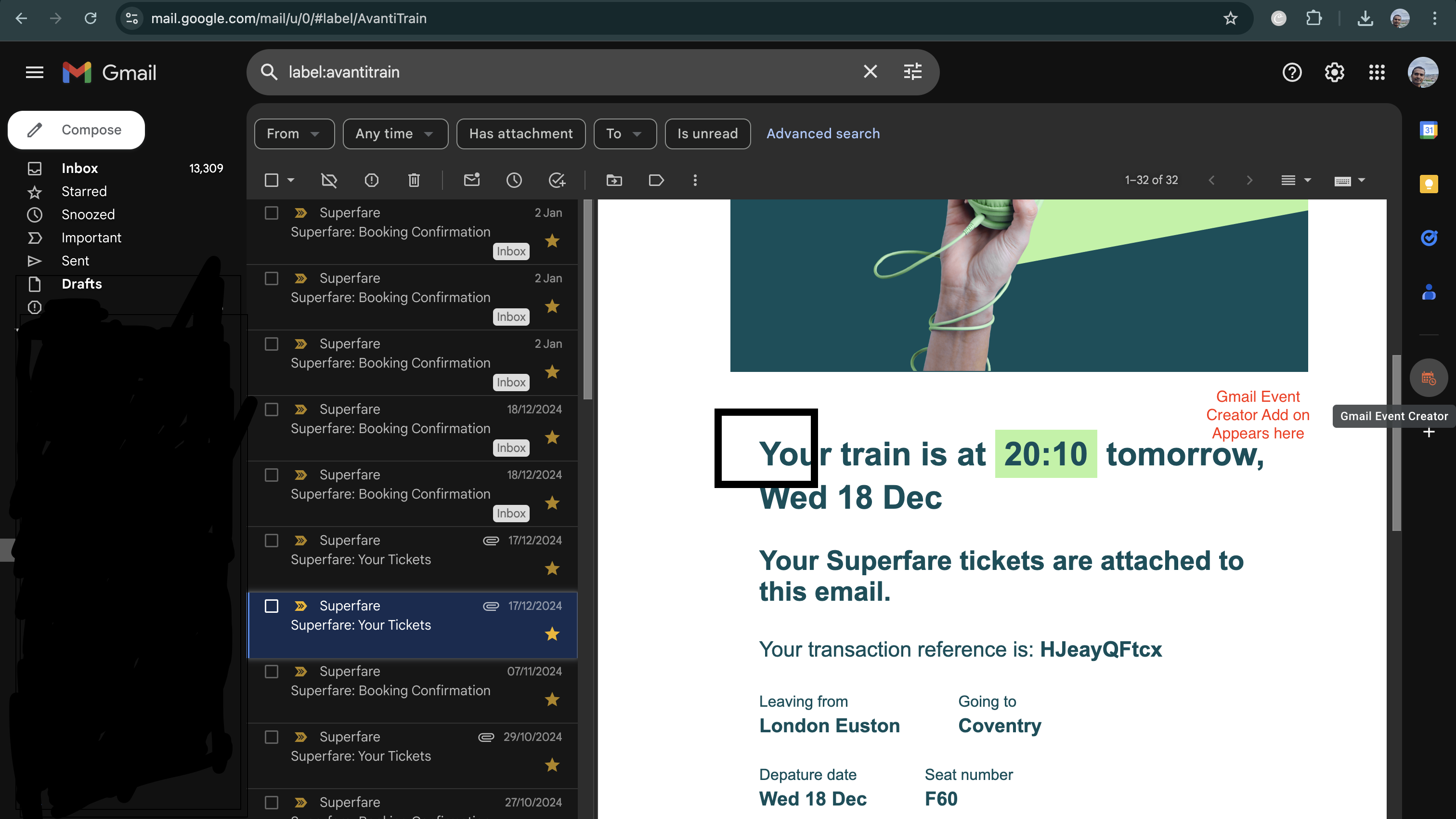Open the Advanced search link
Screen dimensions: 1456x819
[x=822, y=133]
